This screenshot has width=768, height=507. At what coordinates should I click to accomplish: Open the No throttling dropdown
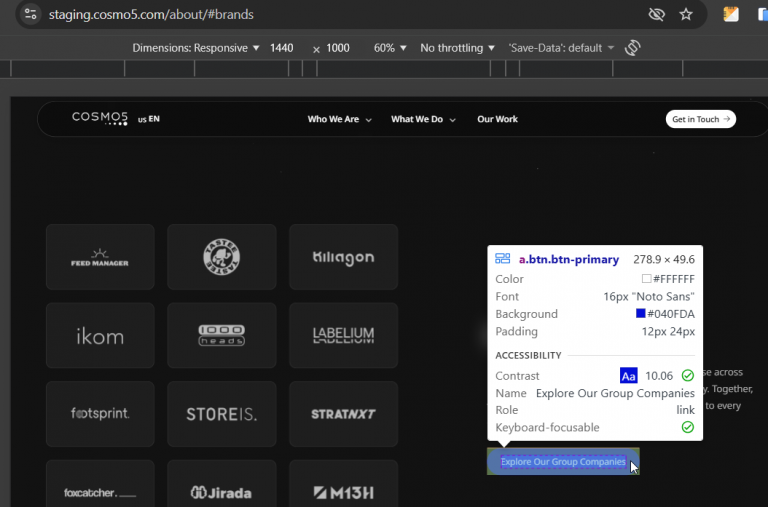(457, 48)
